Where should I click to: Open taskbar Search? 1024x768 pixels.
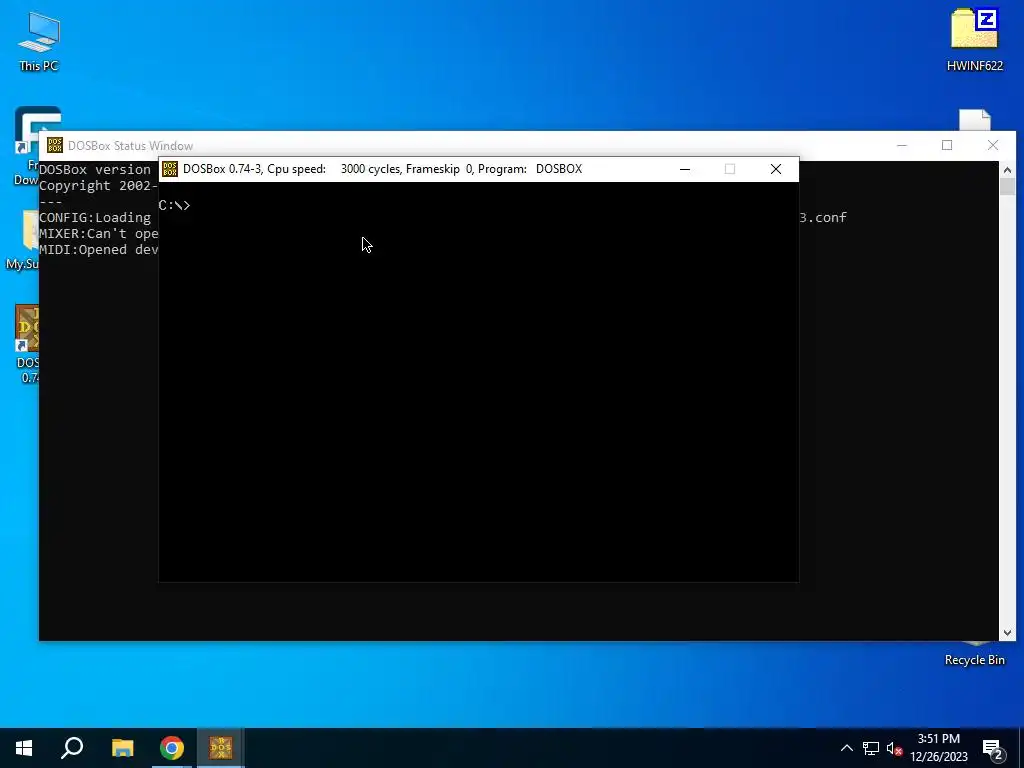tap(72, 748)
